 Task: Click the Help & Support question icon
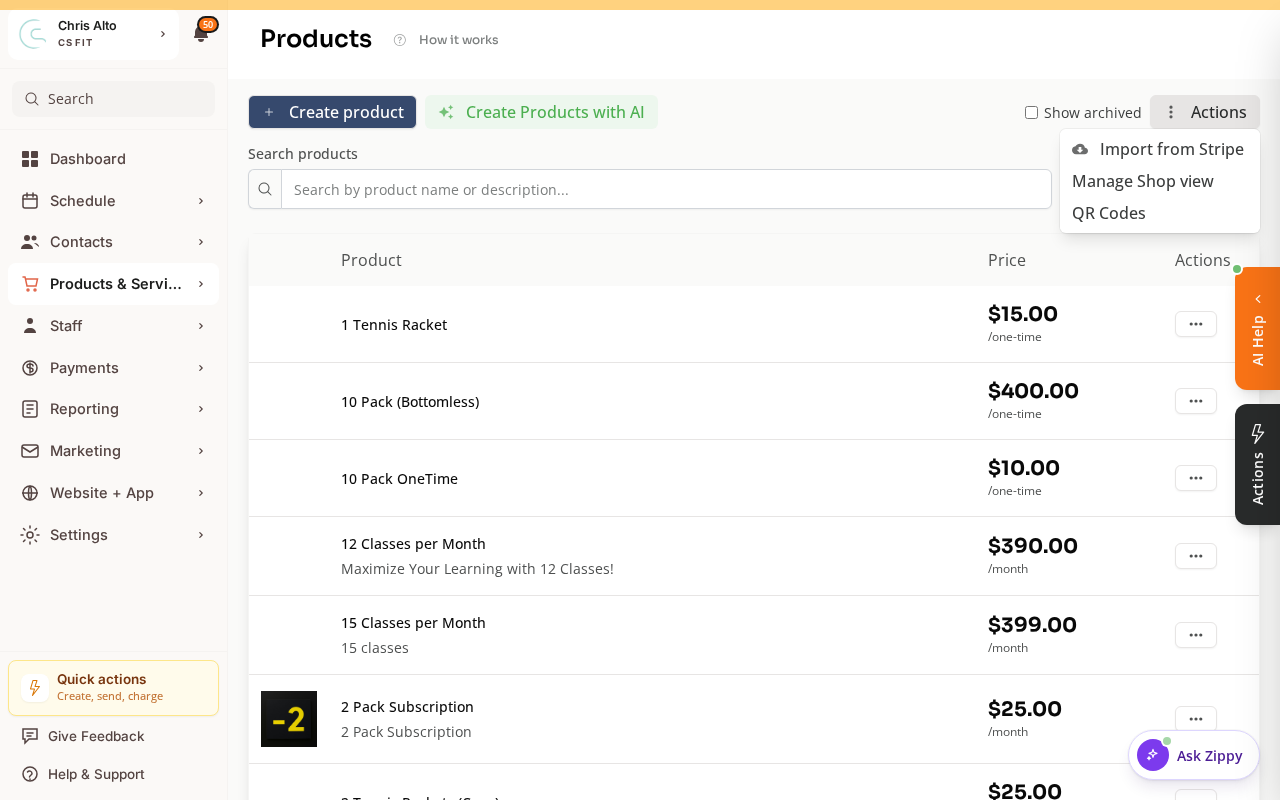(30, 774)
